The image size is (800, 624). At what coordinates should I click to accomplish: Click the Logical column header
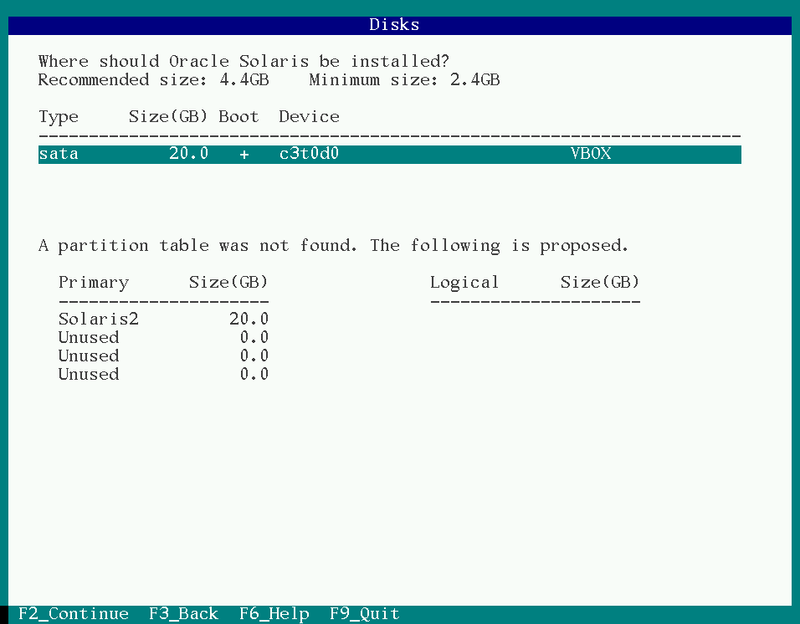click(464, 282)
